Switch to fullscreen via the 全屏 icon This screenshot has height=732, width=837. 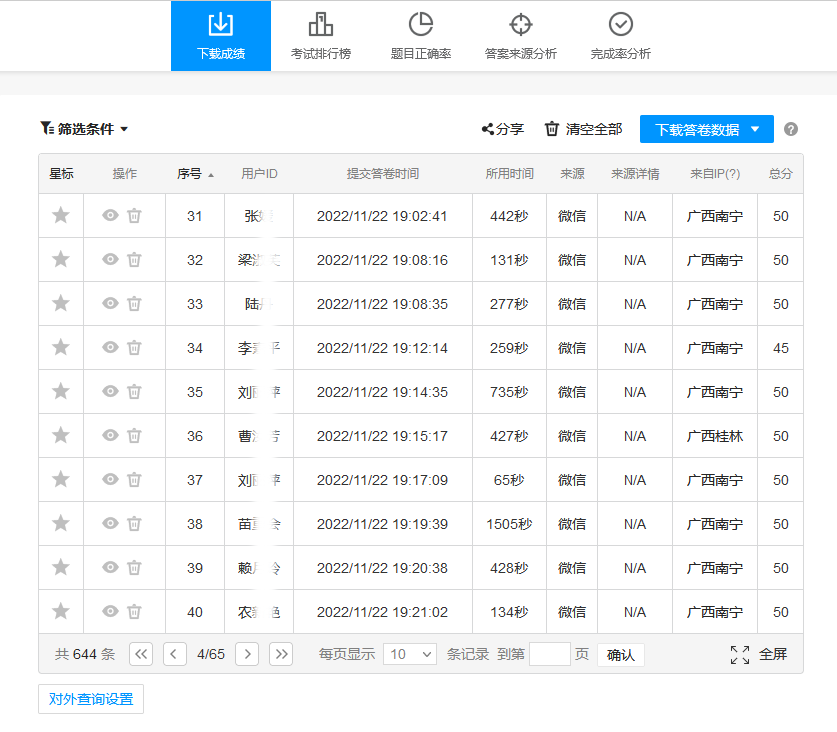tap(740, 654)
